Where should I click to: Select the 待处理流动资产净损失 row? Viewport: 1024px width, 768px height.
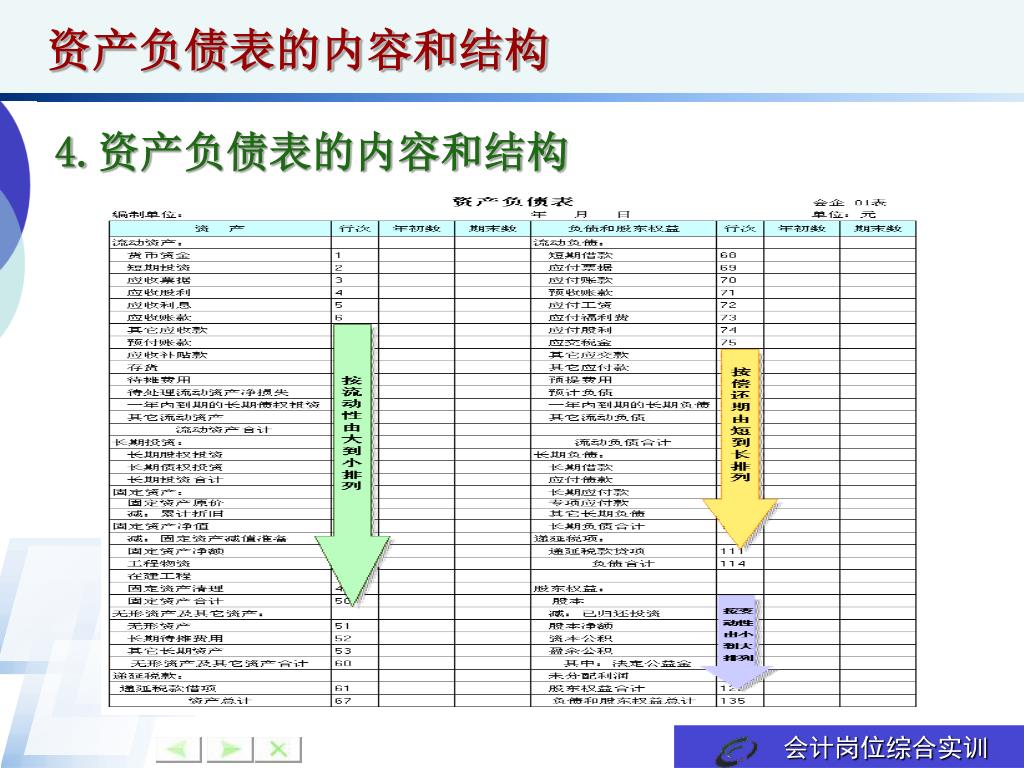point(208,392)
